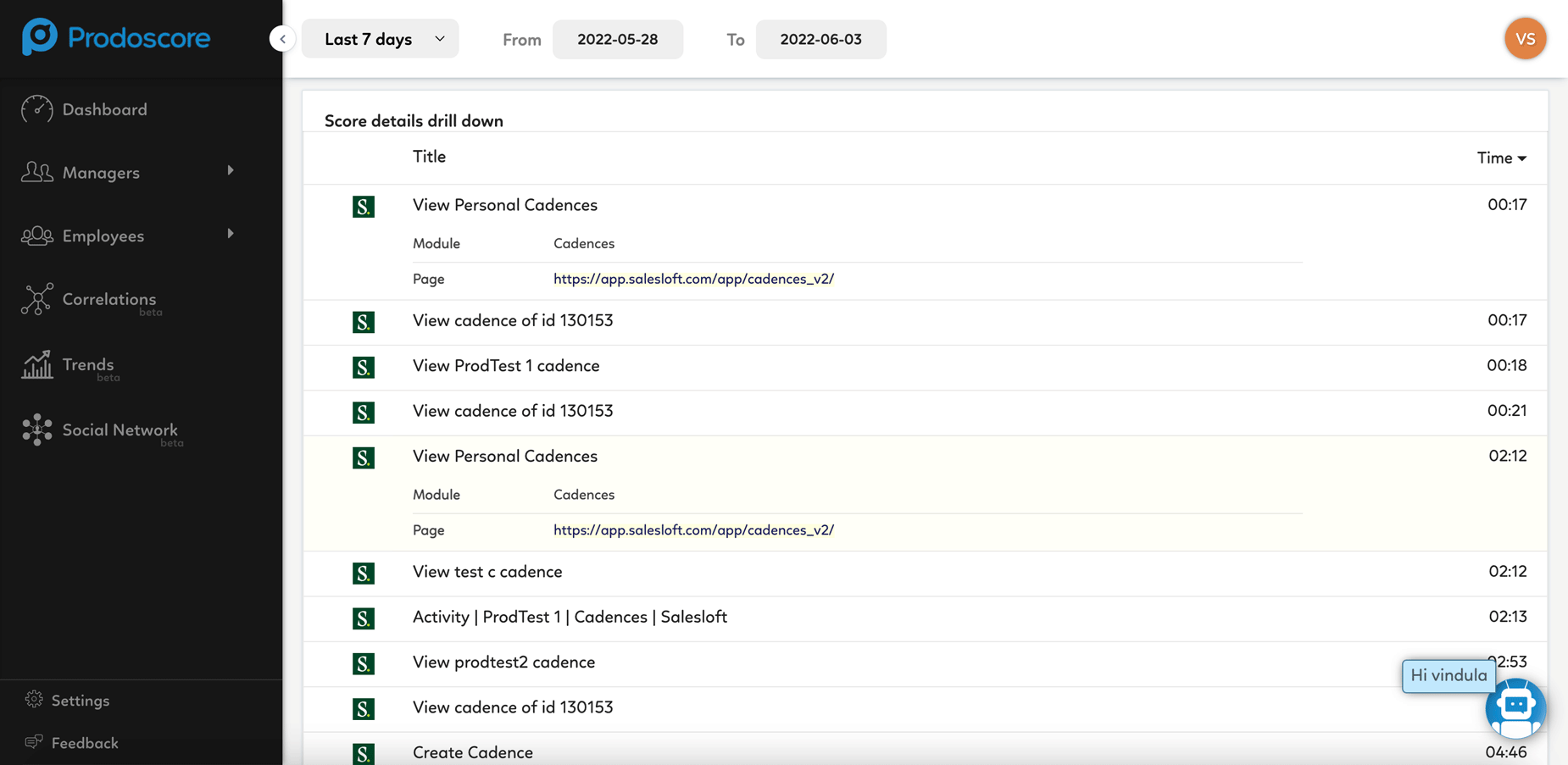
Task: Open the Prodoscore logo home
Action: 116,37
